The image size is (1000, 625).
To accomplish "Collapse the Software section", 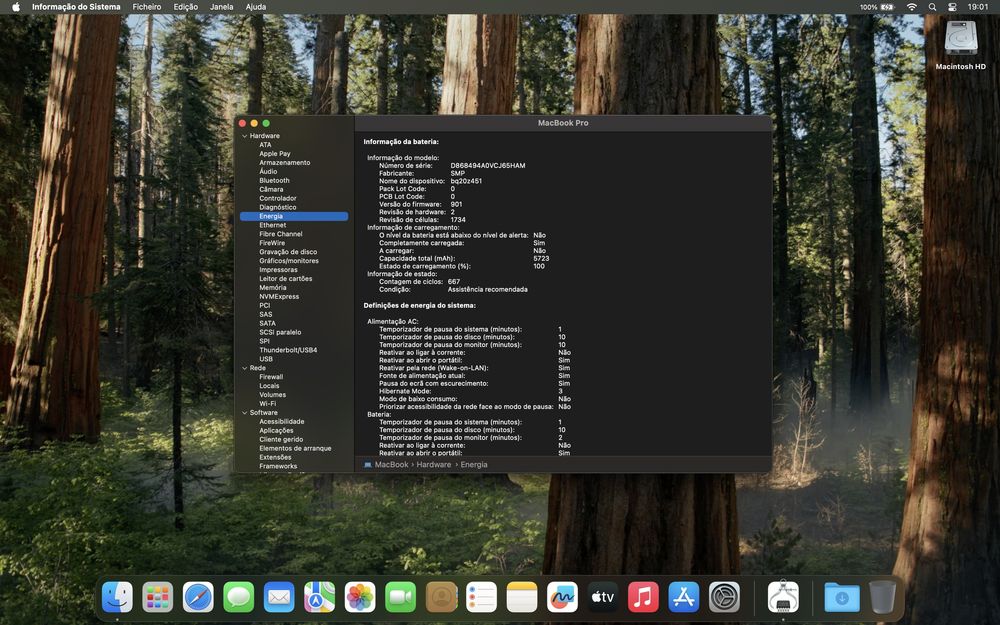I will click(244, 413).
